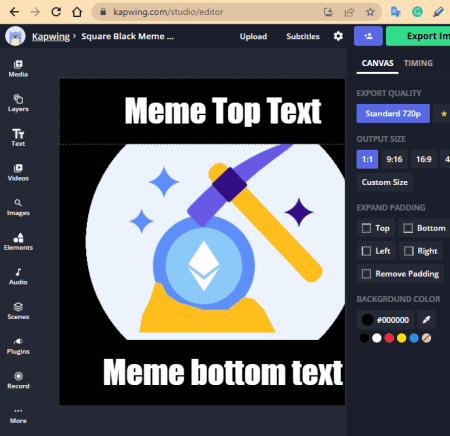Open the Media panel
The width and height of the screenshot is (450, 436).
(x=18, y=69)
